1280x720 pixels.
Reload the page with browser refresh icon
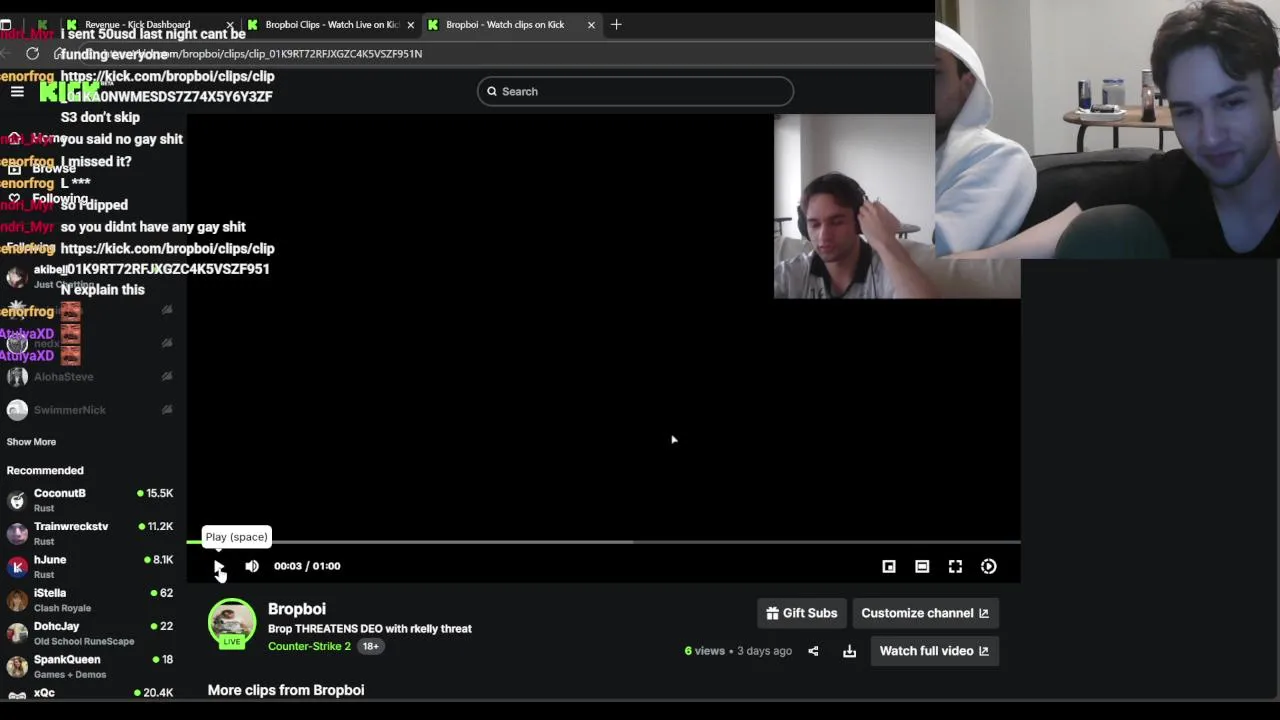click(x=33, y=54)
